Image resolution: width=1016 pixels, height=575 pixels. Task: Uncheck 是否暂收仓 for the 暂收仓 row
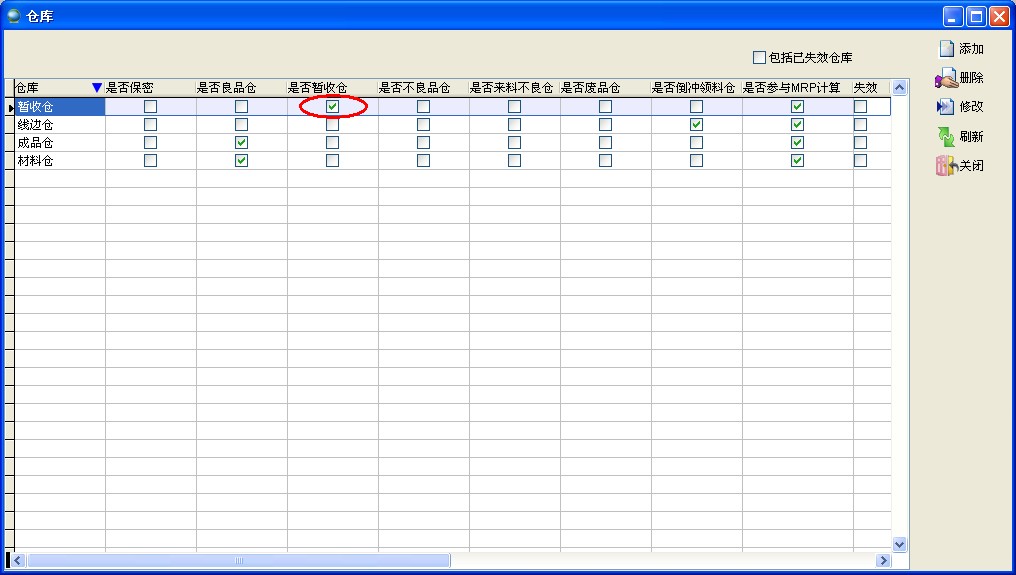point(332,107)
